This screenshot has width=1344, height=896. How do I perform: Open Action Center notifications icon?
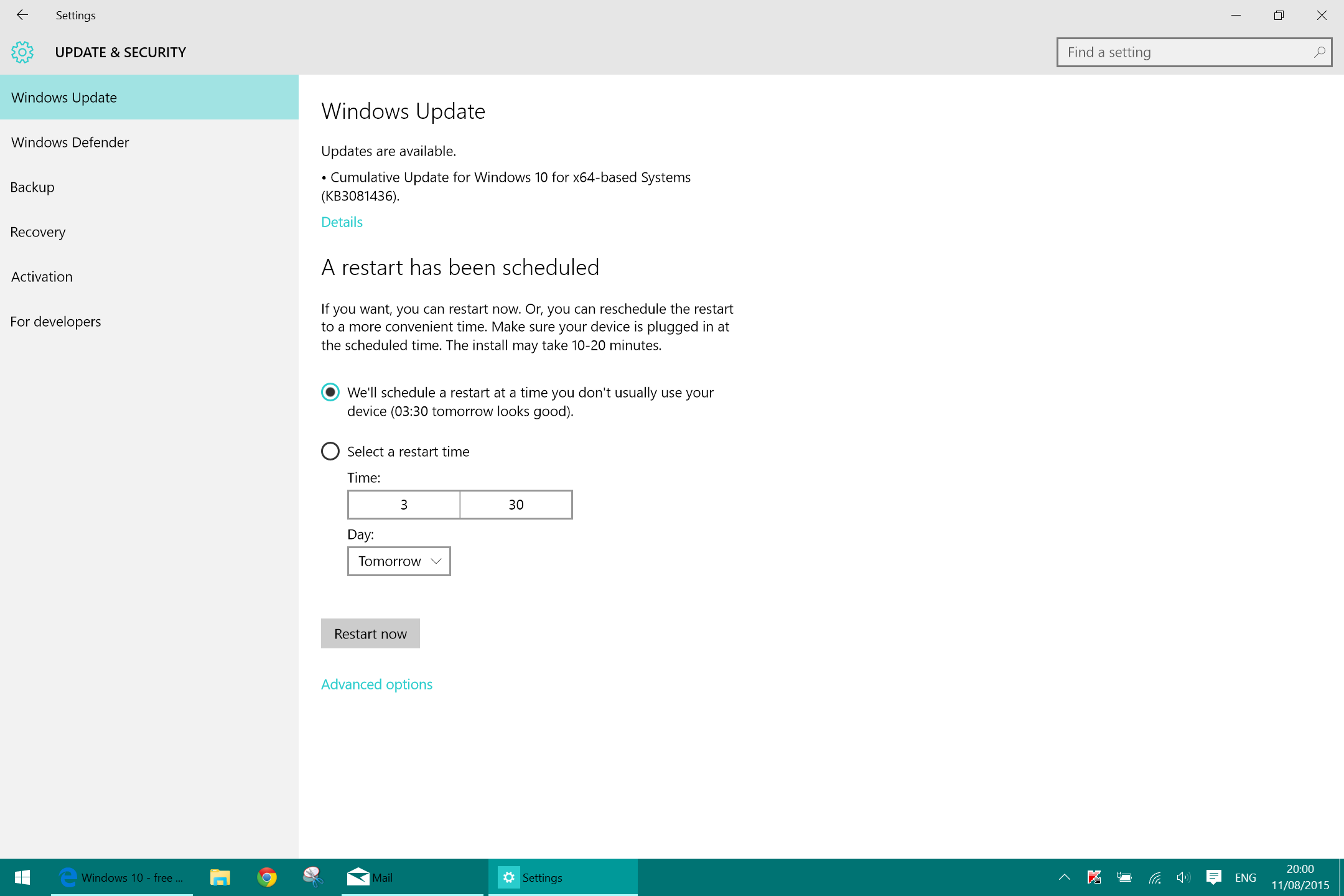coord(1213,877)
